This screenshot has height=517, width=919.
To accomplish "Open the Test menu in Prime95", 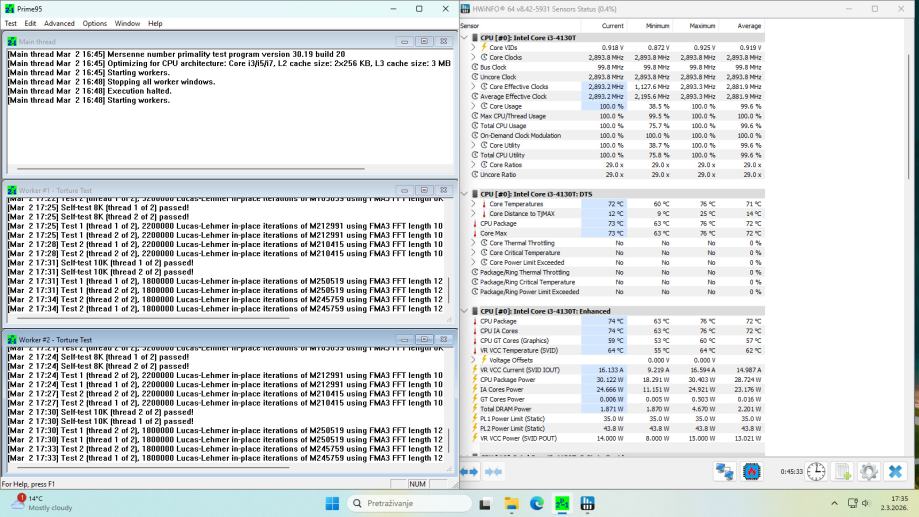I will [x=11, y=23].
